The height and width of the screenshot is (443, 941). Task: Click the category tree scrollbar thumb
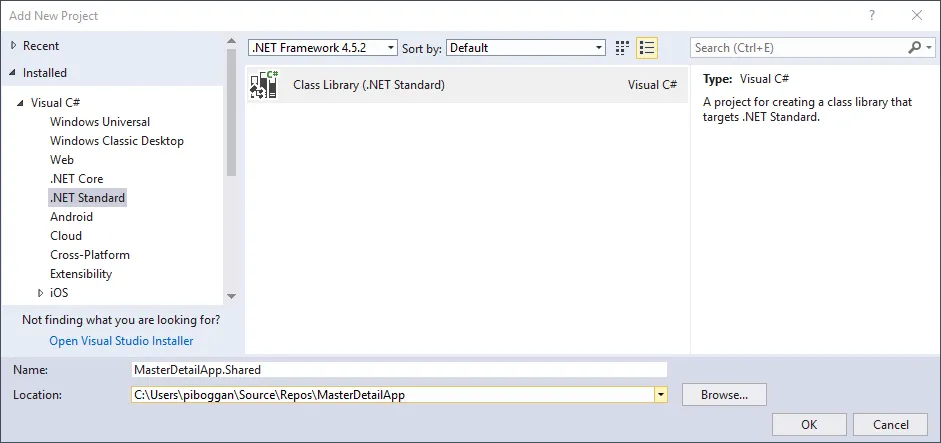(x=231, y=113)
